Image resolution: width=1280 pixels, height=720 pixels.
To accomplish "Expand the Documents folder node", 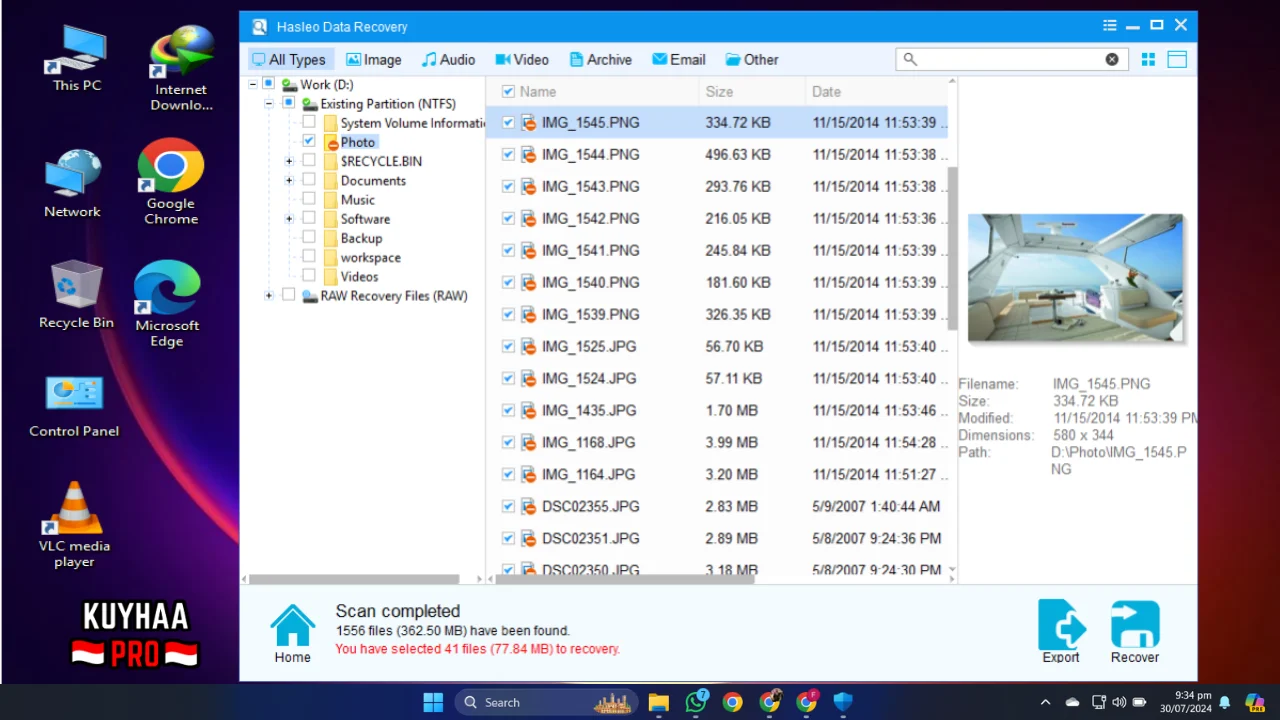I will (x=289, y=180).
